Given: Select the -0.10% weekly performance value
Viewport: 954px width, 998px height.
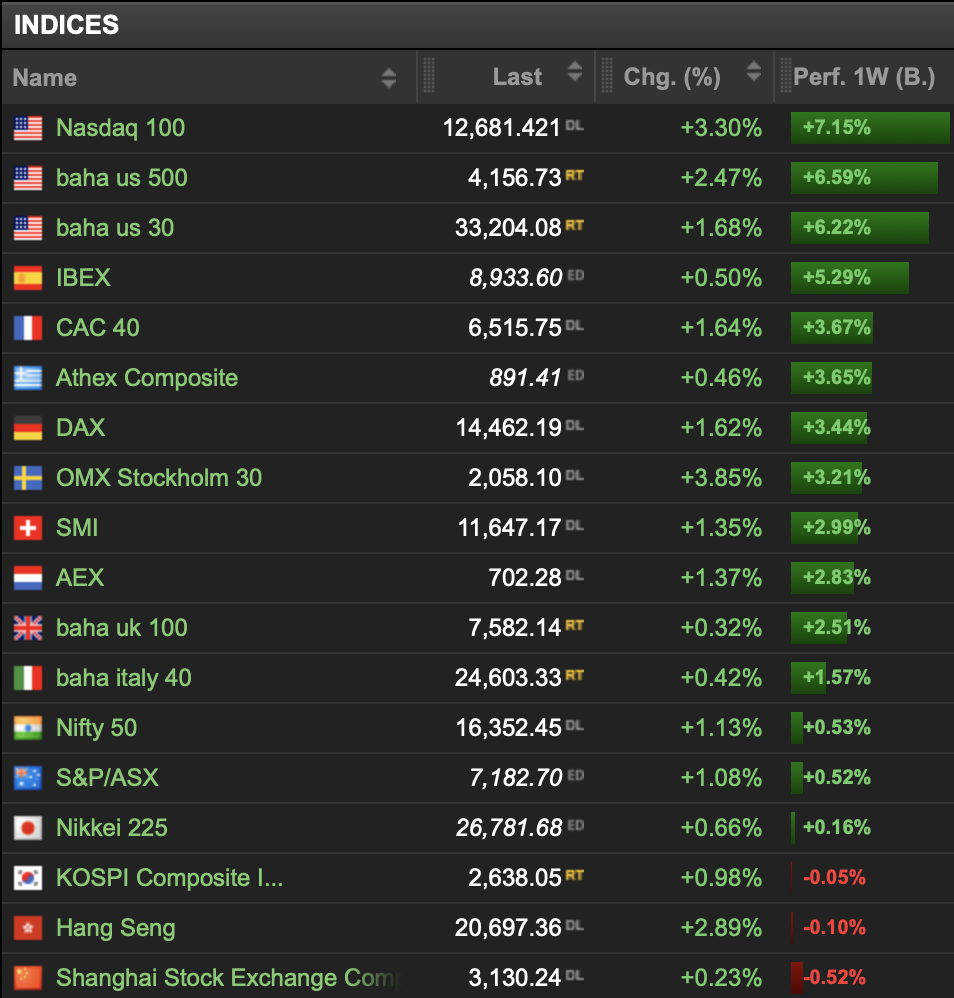Looking at the screenshot, I should [834, 927].
